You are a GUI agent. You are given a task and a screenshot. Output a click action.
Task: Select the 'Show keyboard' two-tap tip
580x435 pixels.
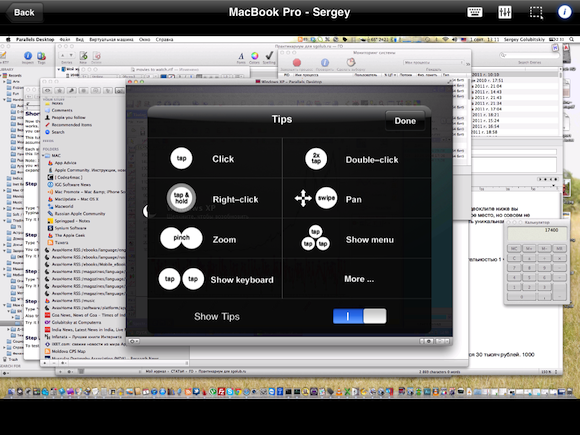tap(216, 279)
